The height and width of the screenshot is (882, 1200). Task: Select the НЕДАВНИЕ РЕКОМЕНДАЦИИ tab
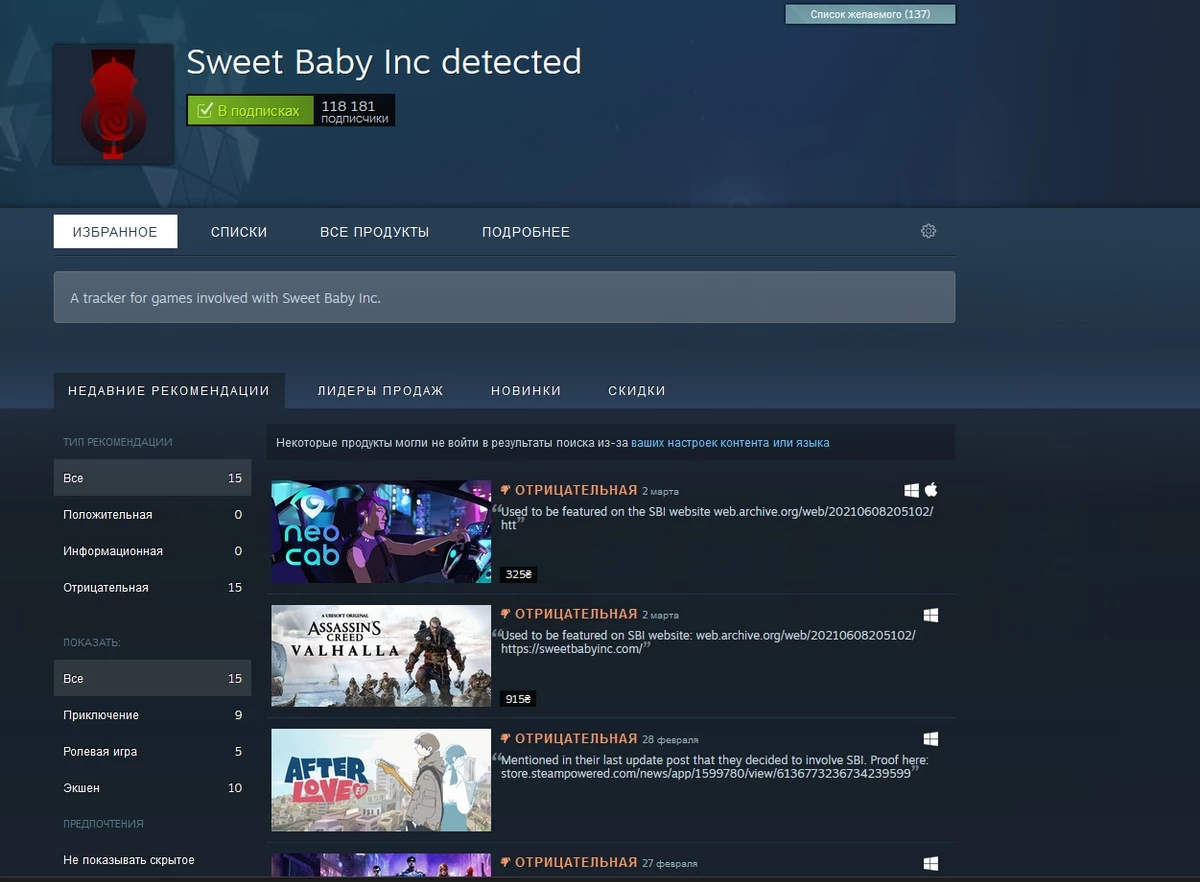169,391
